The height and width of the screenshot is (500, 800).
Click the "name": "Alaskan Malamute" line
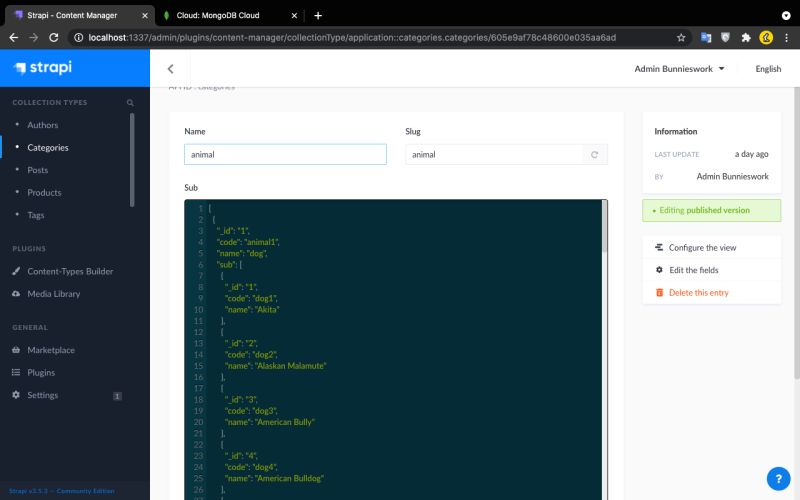(x=276, y=365)
